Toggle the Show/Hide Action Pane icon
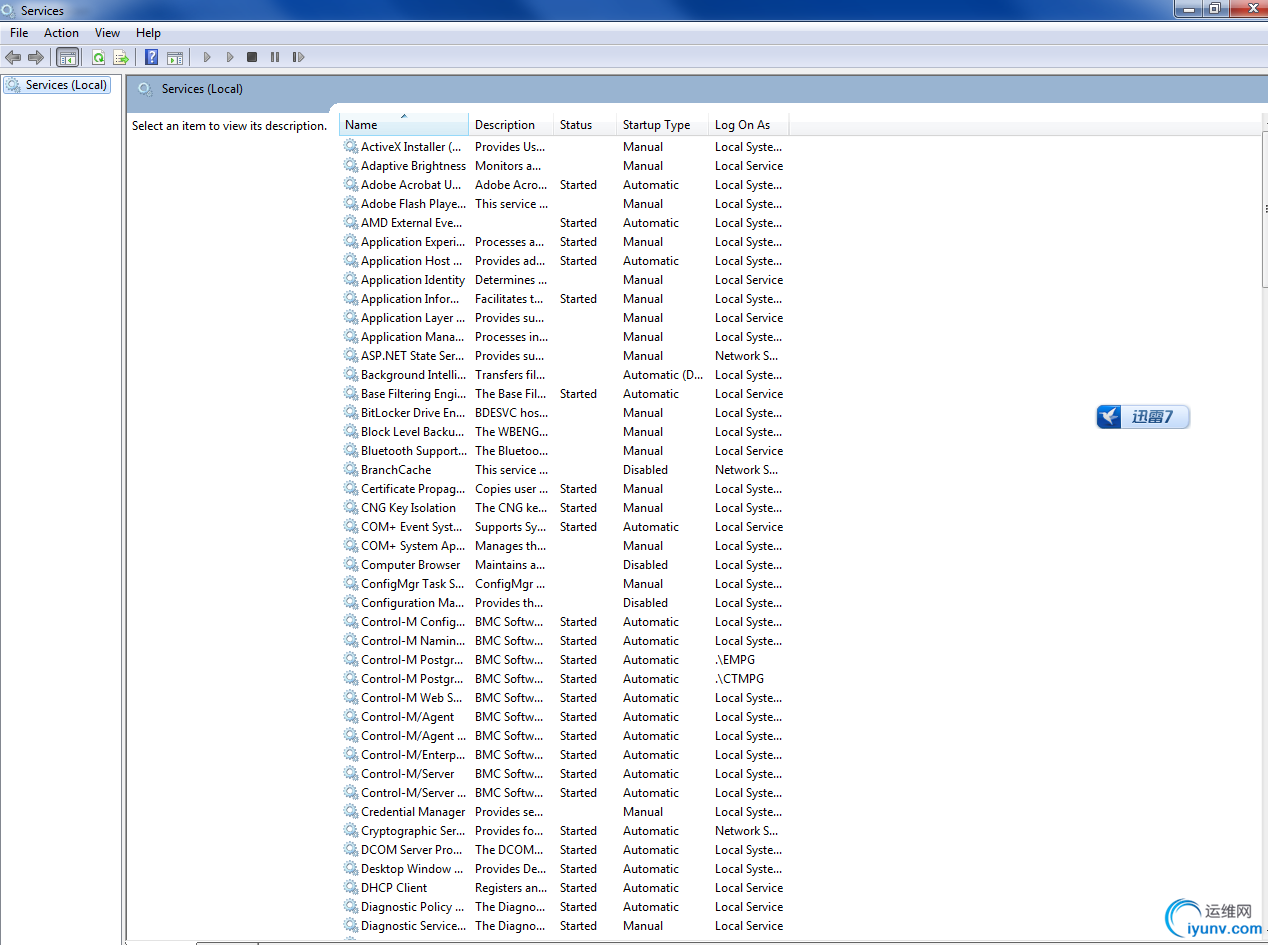The width and height of the screenshot is (1268, 945). (x=175, y=57)
